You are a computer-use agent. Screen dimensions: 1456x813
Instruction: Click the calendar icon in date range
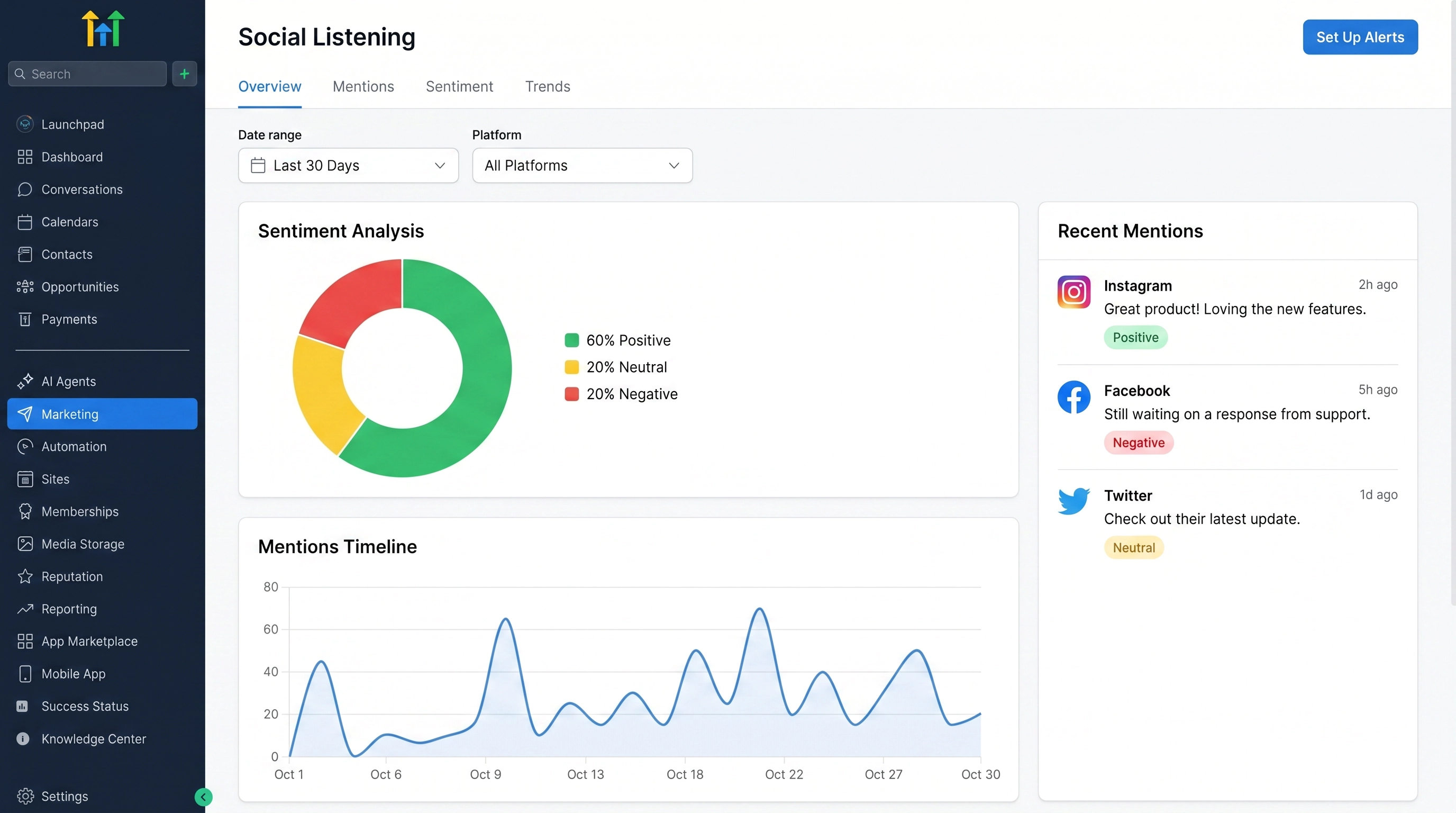(x=258, y=165)
